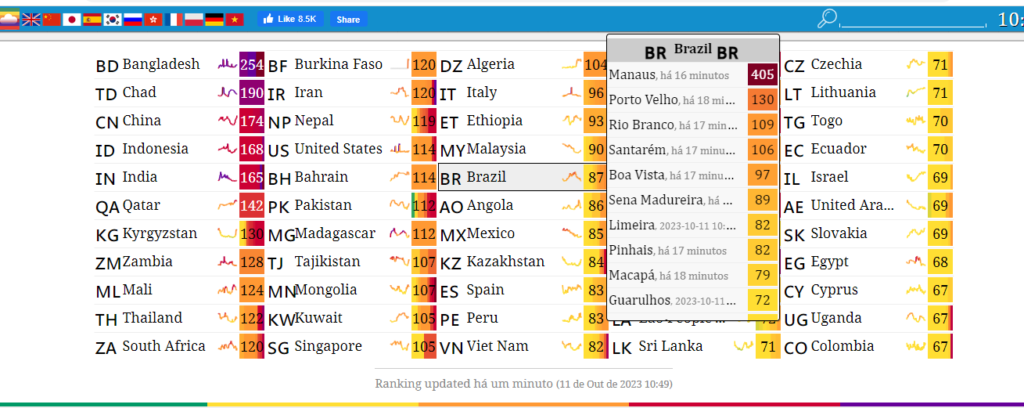Expand the Sri Lanka country row

coord(670,347)
